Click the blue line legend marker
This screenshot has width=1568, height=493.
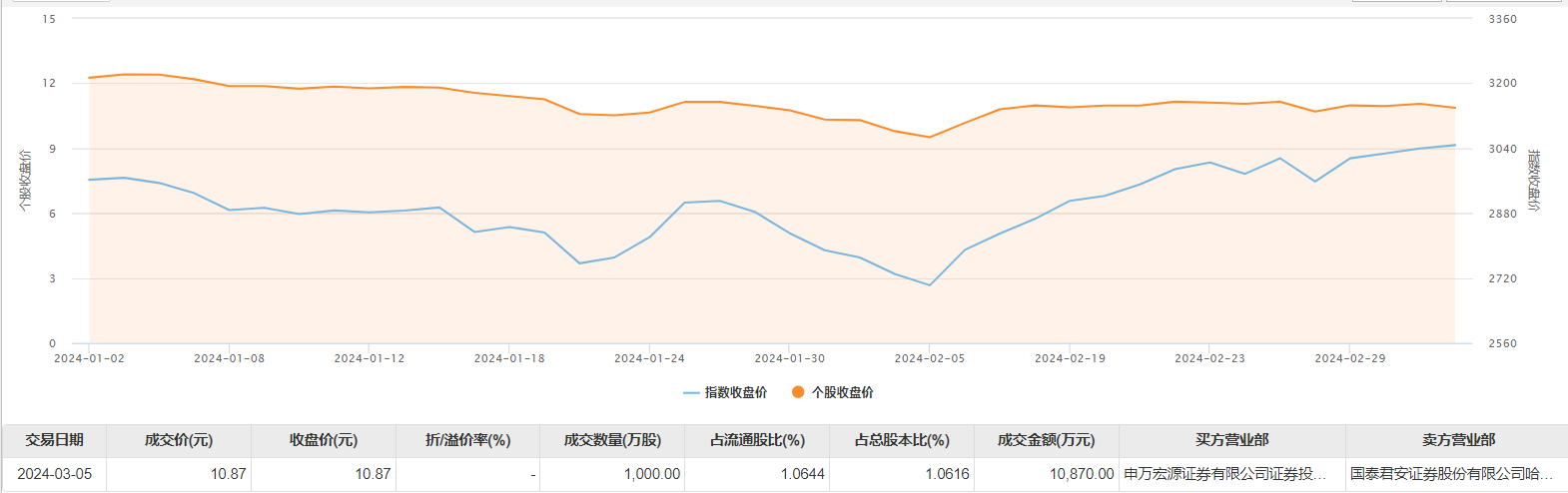(691, 393)
